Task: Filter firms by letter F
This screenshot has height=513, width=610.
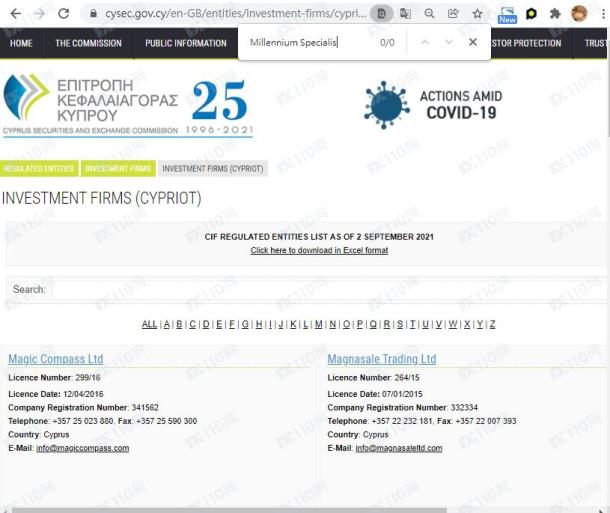Action: click(x=232, y=324)
